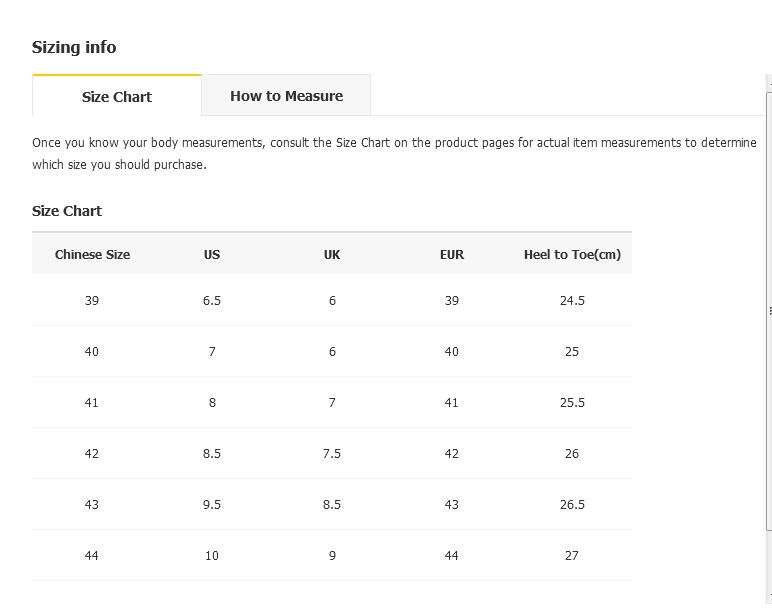
Task: Select the 26.5 heel to toe value
Action: click(x=572, y=505)
